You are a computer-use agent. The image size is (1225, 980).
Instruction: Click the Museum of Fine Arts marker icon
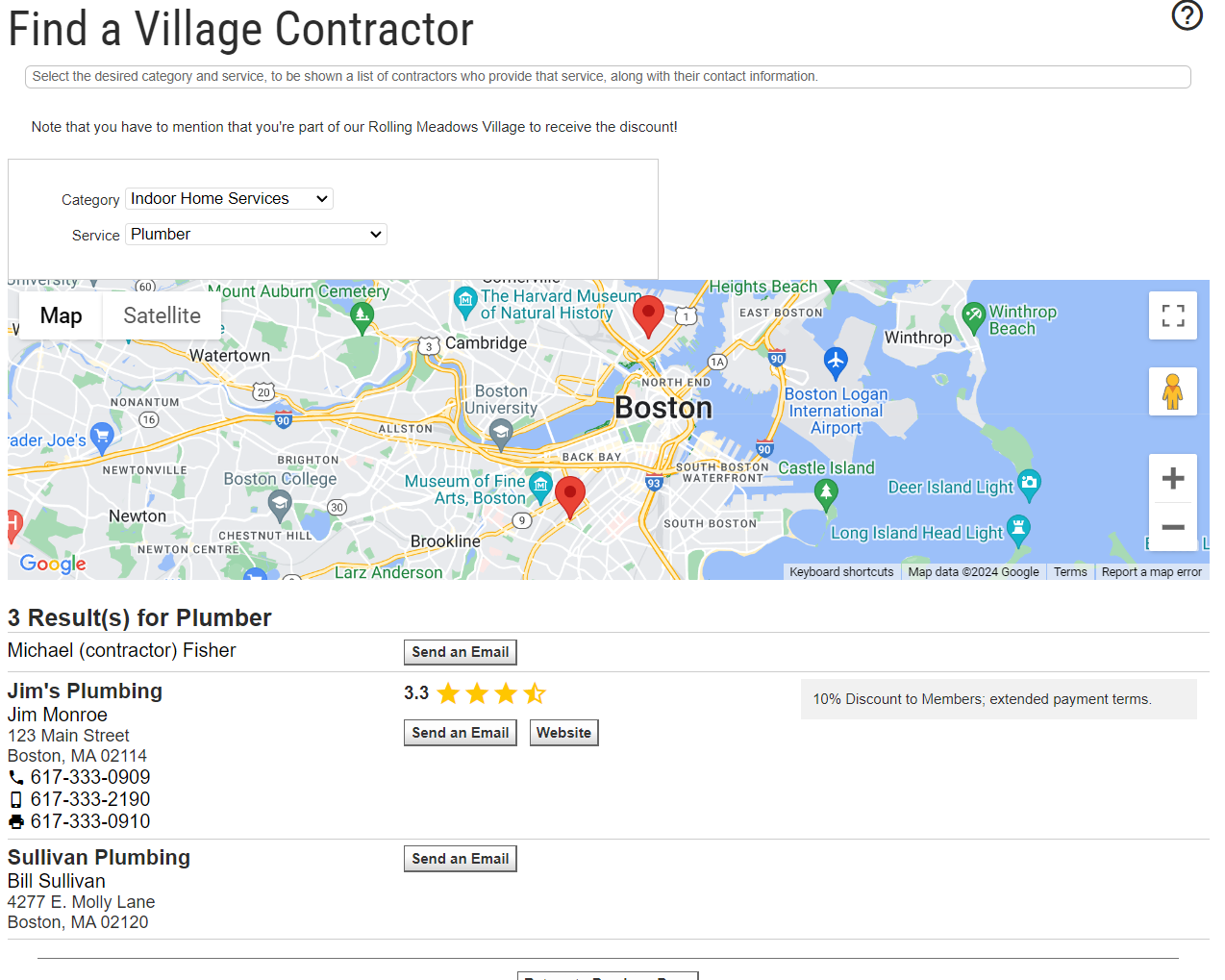tap(540, 488)
